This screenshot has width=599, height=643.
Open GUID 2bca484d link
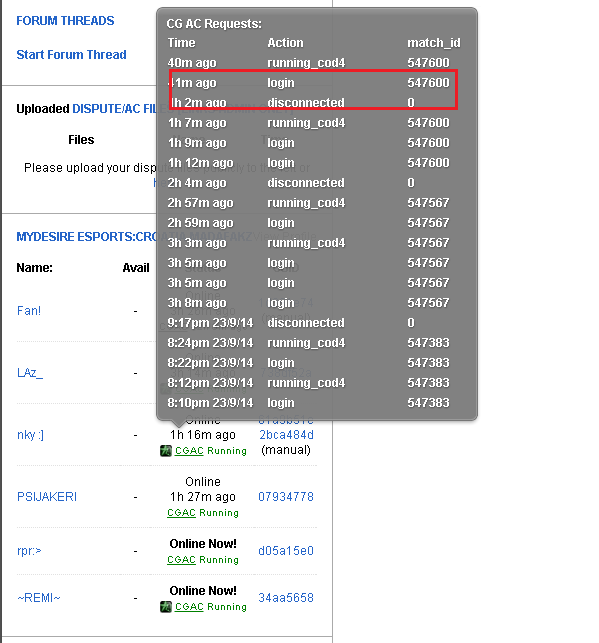pos(286,435)
